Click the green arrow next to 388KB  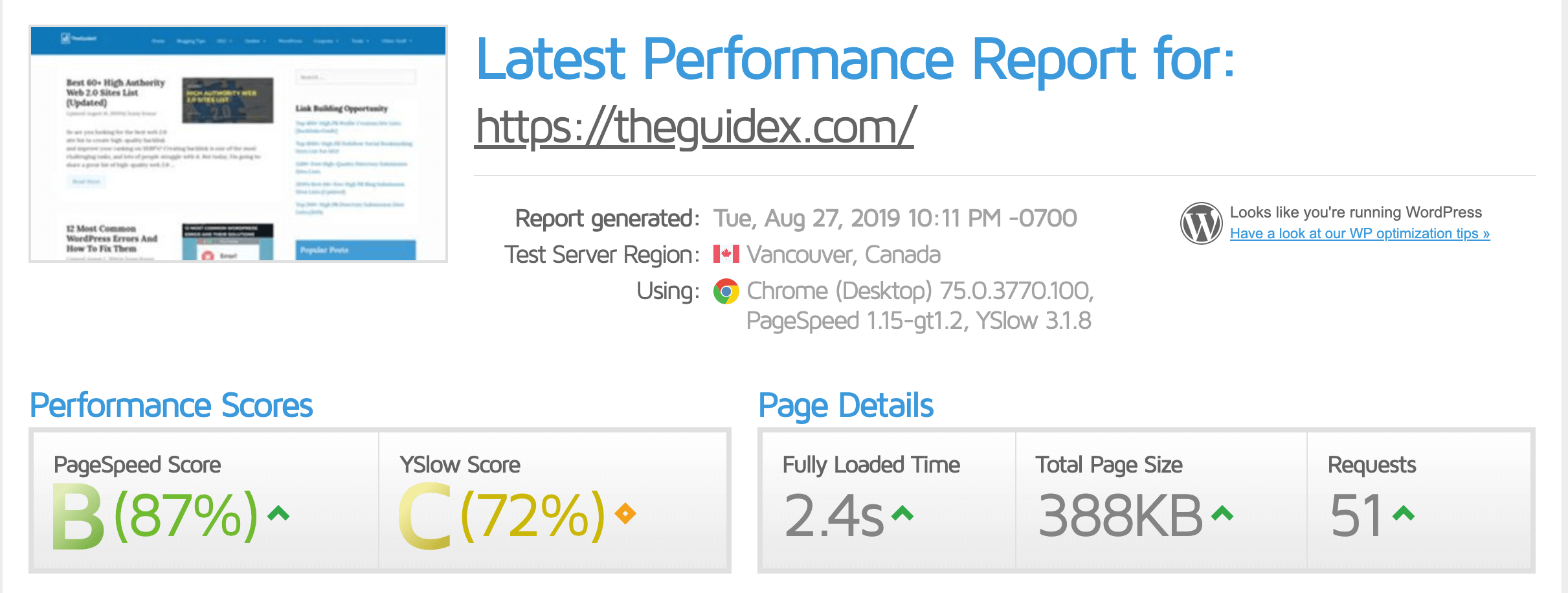coord(1222,514)
